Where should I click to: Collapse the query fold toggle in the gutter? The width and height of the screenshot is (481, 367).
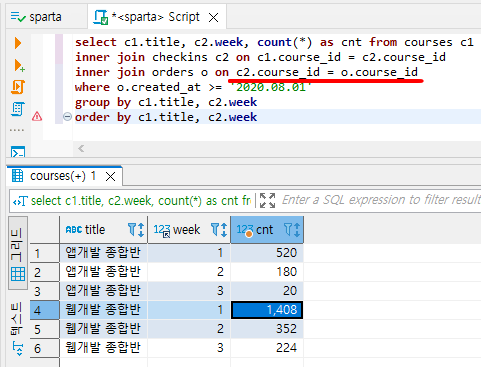tap(67, 117)
